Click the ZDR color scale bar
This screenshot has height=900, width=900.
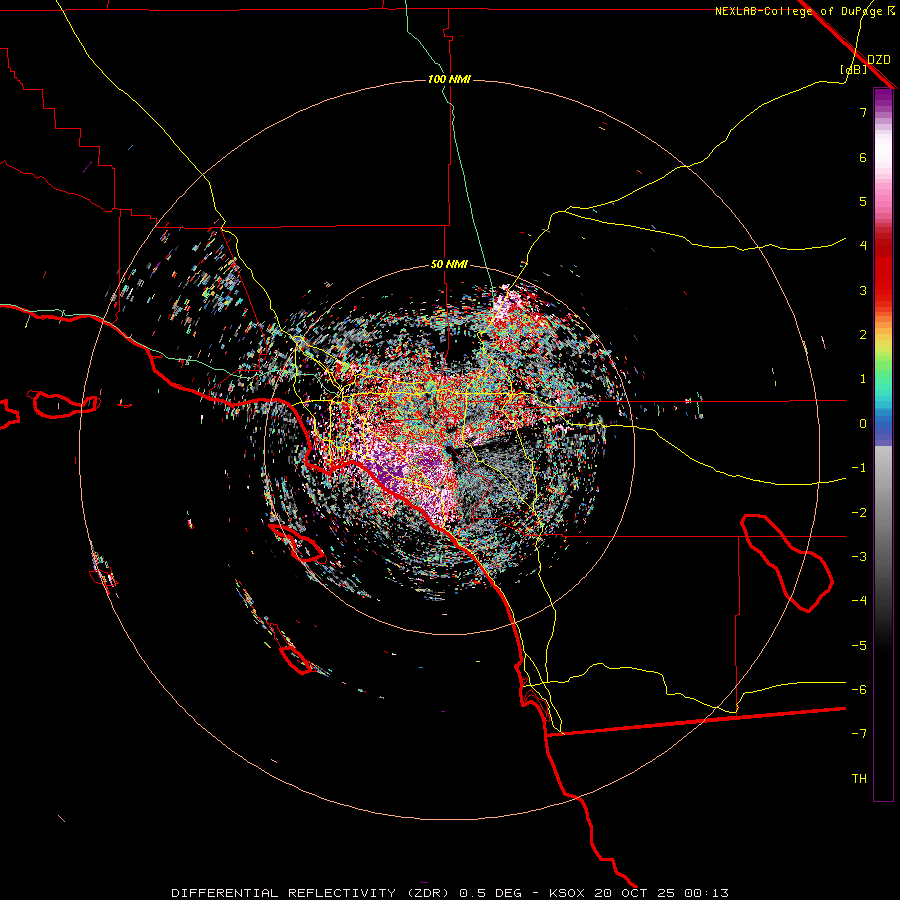[883, 444]
